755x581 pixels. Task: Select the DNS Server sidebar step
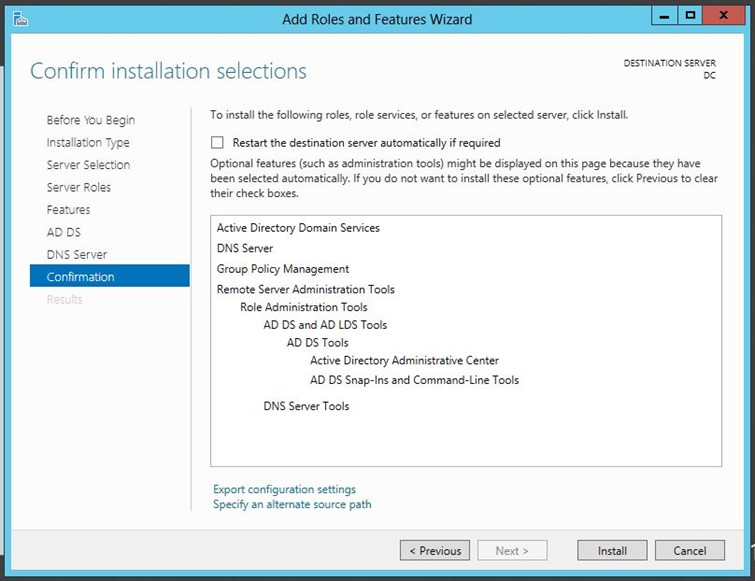tap(77, 255)
